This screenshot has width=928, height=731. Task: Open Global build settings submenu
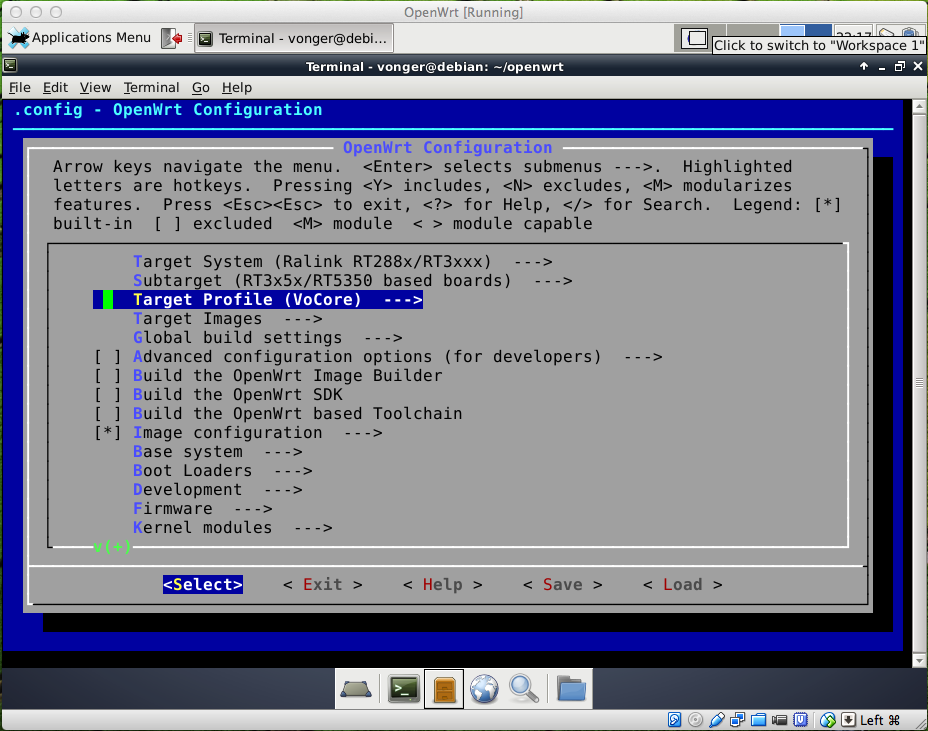[x=268, y=337]
